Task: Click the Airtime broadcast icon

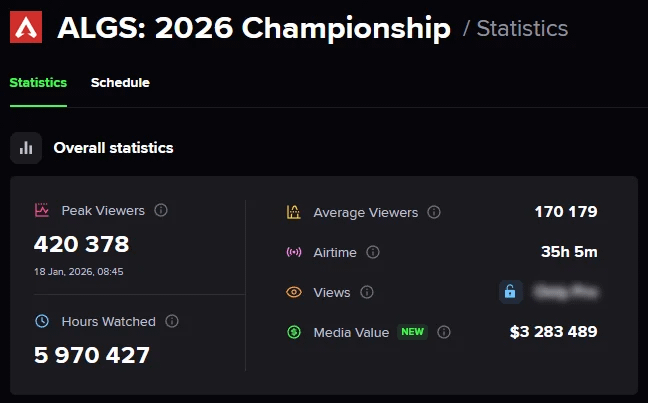Action: (x=294, y=252)
